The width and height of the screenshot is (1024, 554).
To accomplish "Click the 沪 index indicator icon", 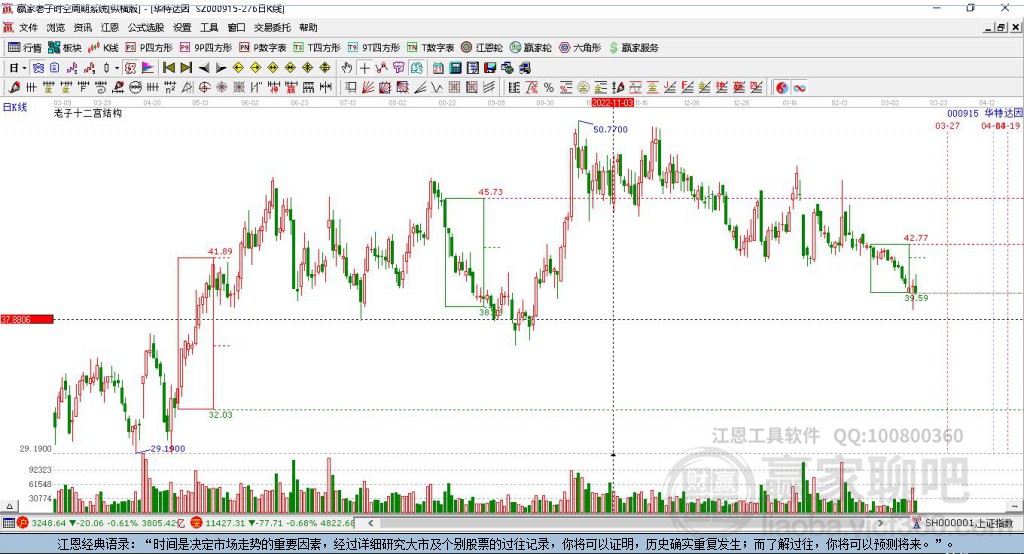I will 23,523.
